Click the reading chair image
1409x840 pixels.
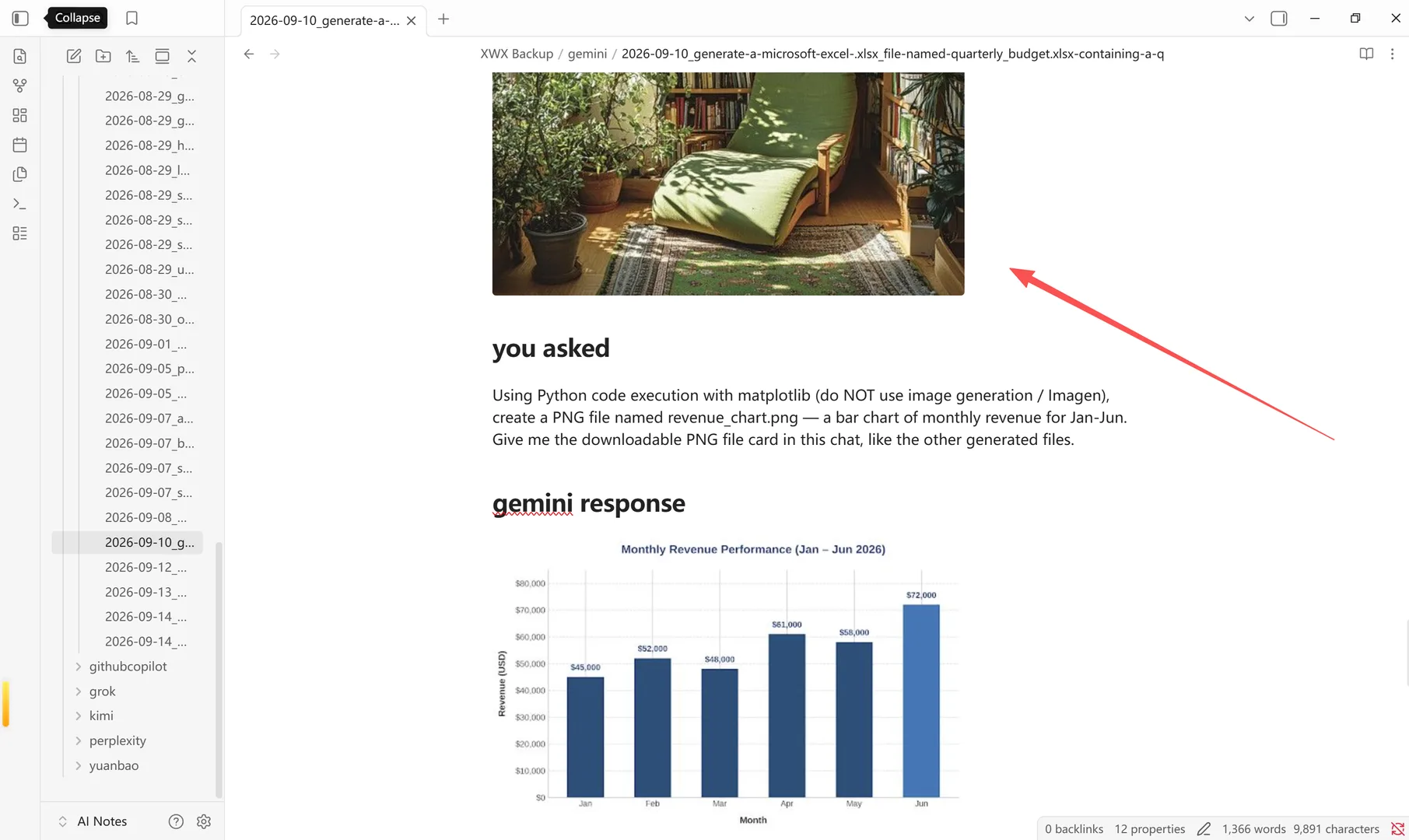click(728, 184)
